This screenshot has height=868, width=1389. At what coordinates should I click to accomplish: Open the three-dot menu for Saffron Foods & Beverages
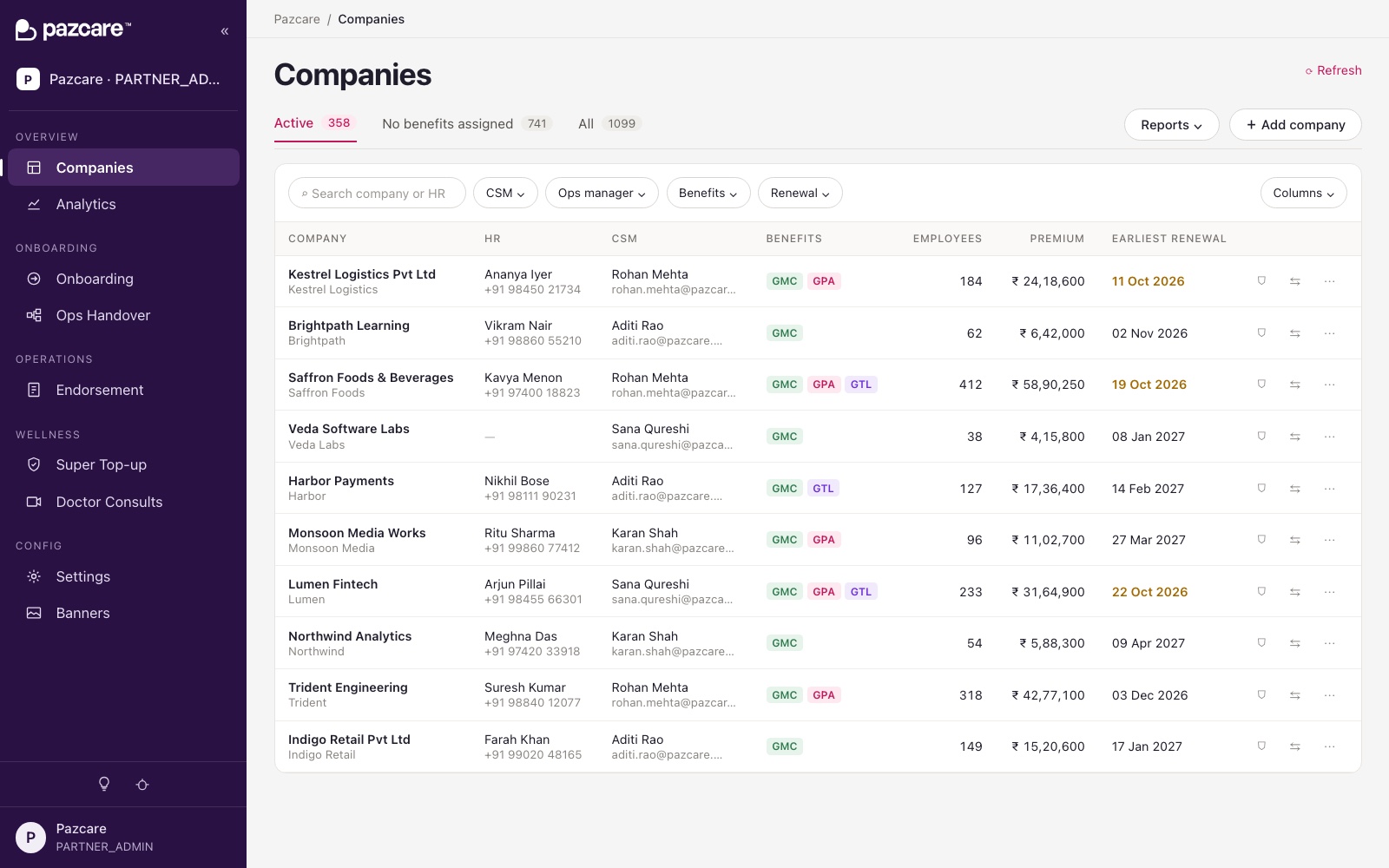coord(1329,385)
